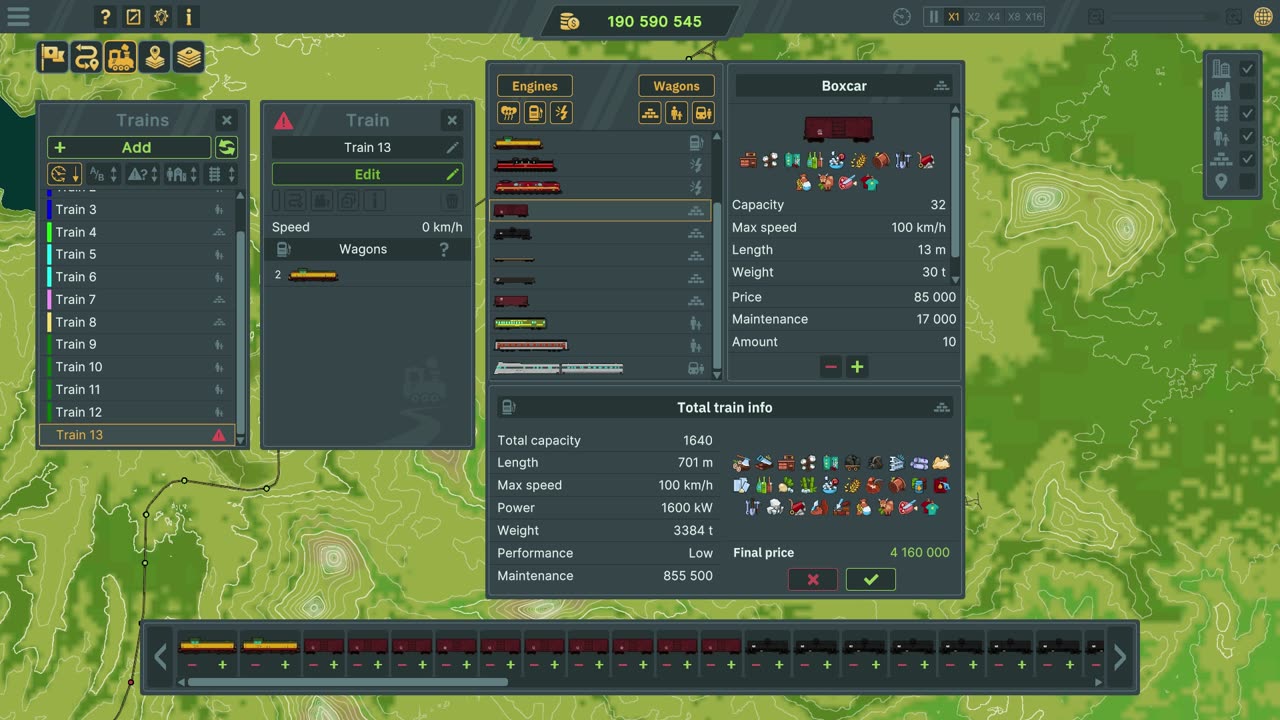
Task: Filter wagons by cargo type
Action: (x=650, y=113)
